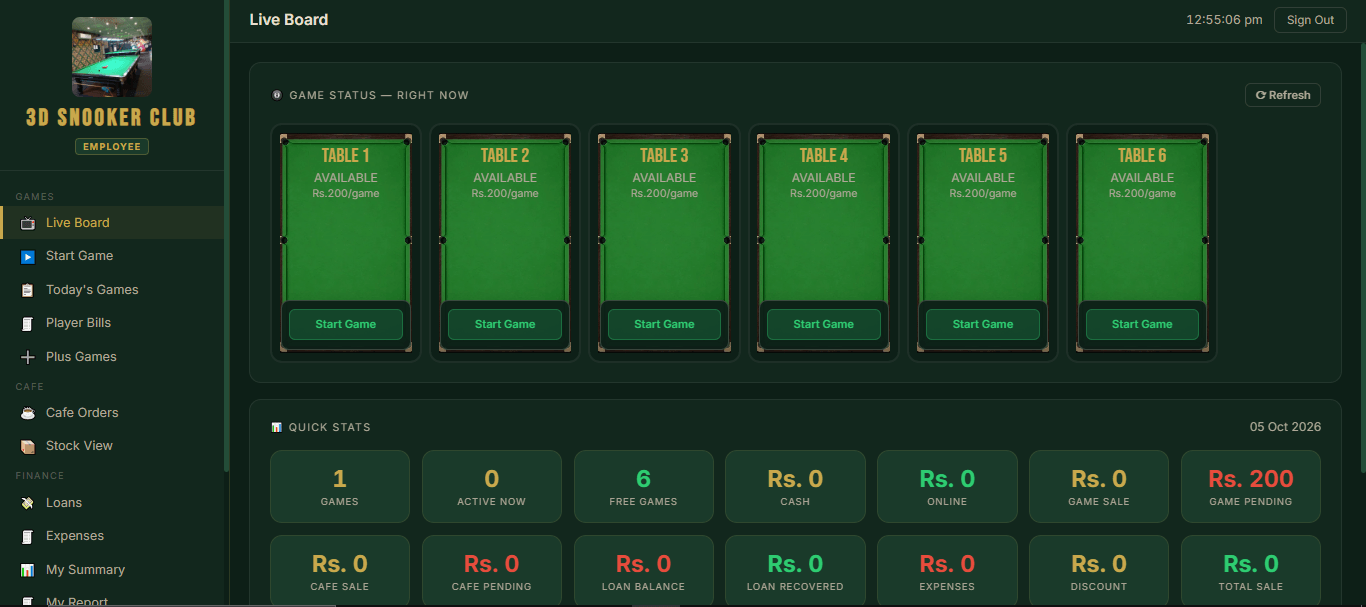Click the 3D SNOOKER CLUB title
1366x607 pixels.
(112, 118)
